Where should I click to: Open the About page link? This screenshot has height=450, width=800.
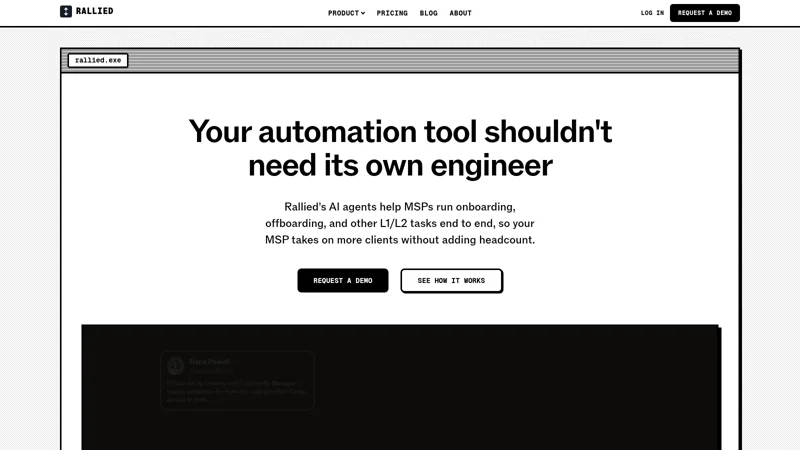pyautogui.click(x=460, y=13)
